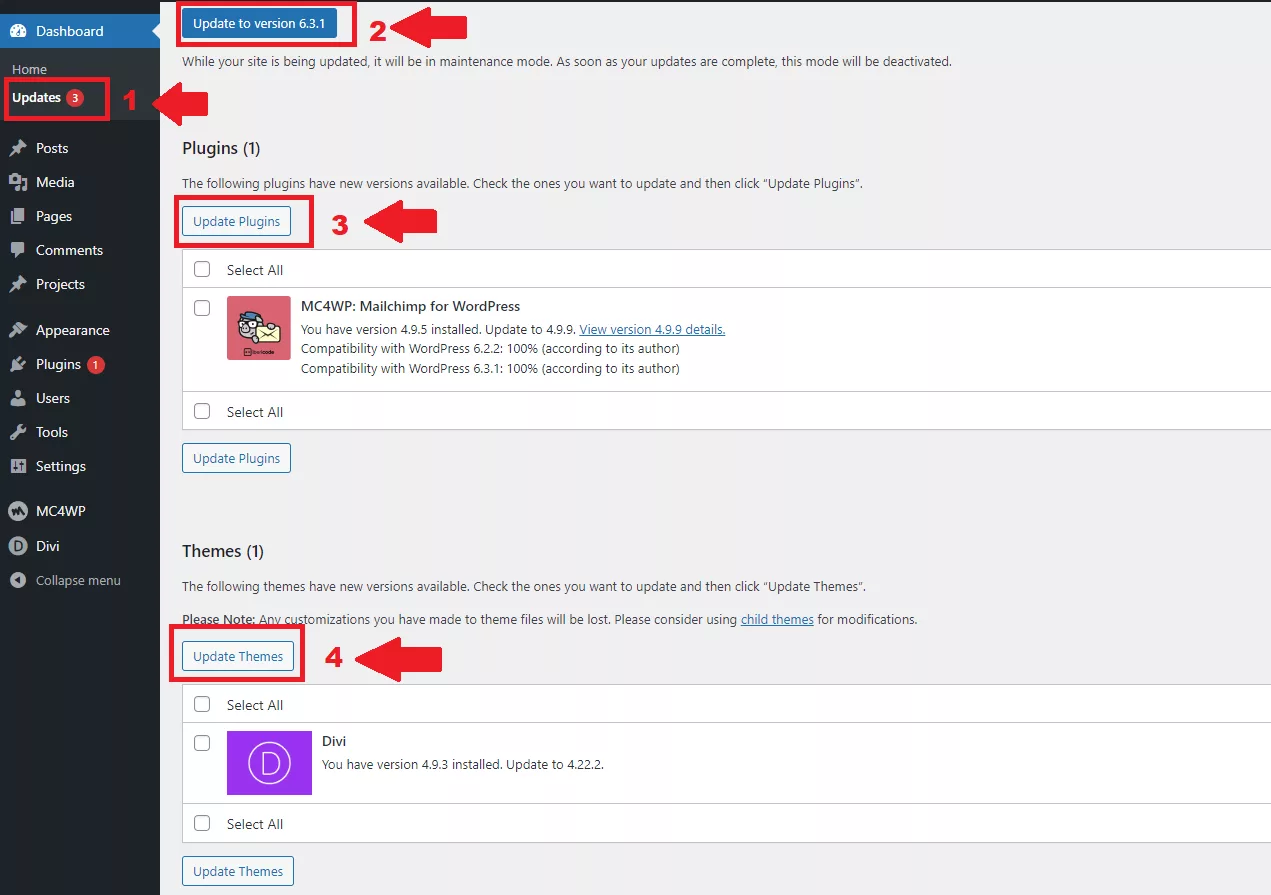Click the lower Update Plugins button
Image resolution: width=1271 pixels, height=895 pixels.
(x=236, y=458)
